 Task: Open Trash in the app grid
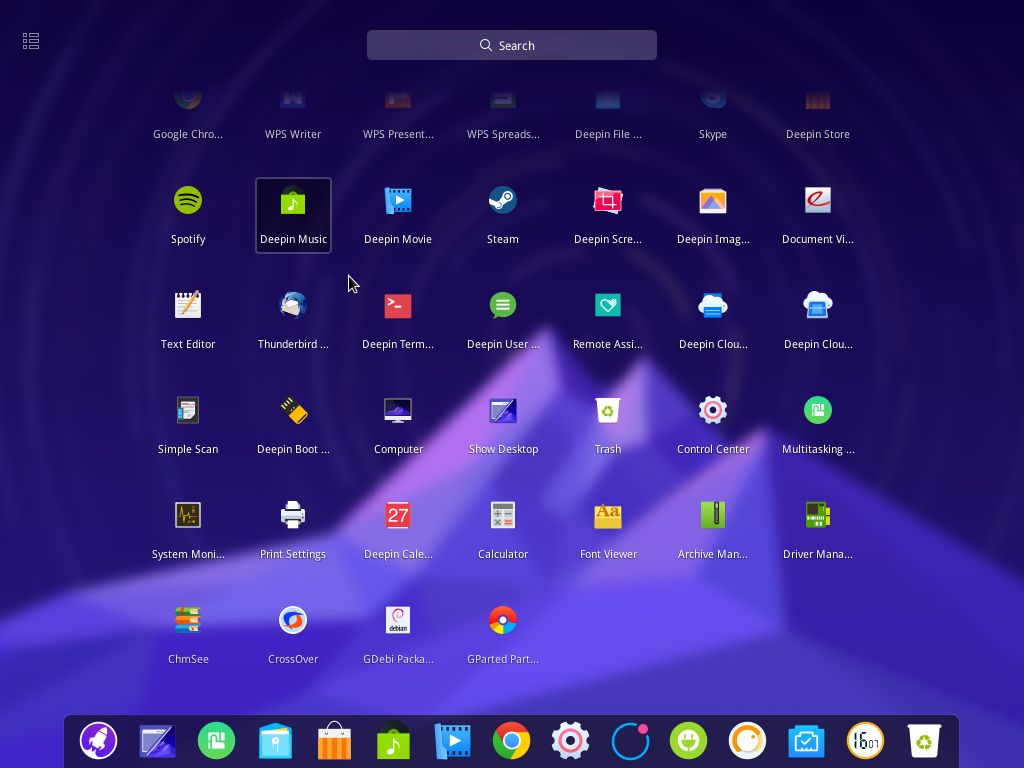tap(608, 410)
